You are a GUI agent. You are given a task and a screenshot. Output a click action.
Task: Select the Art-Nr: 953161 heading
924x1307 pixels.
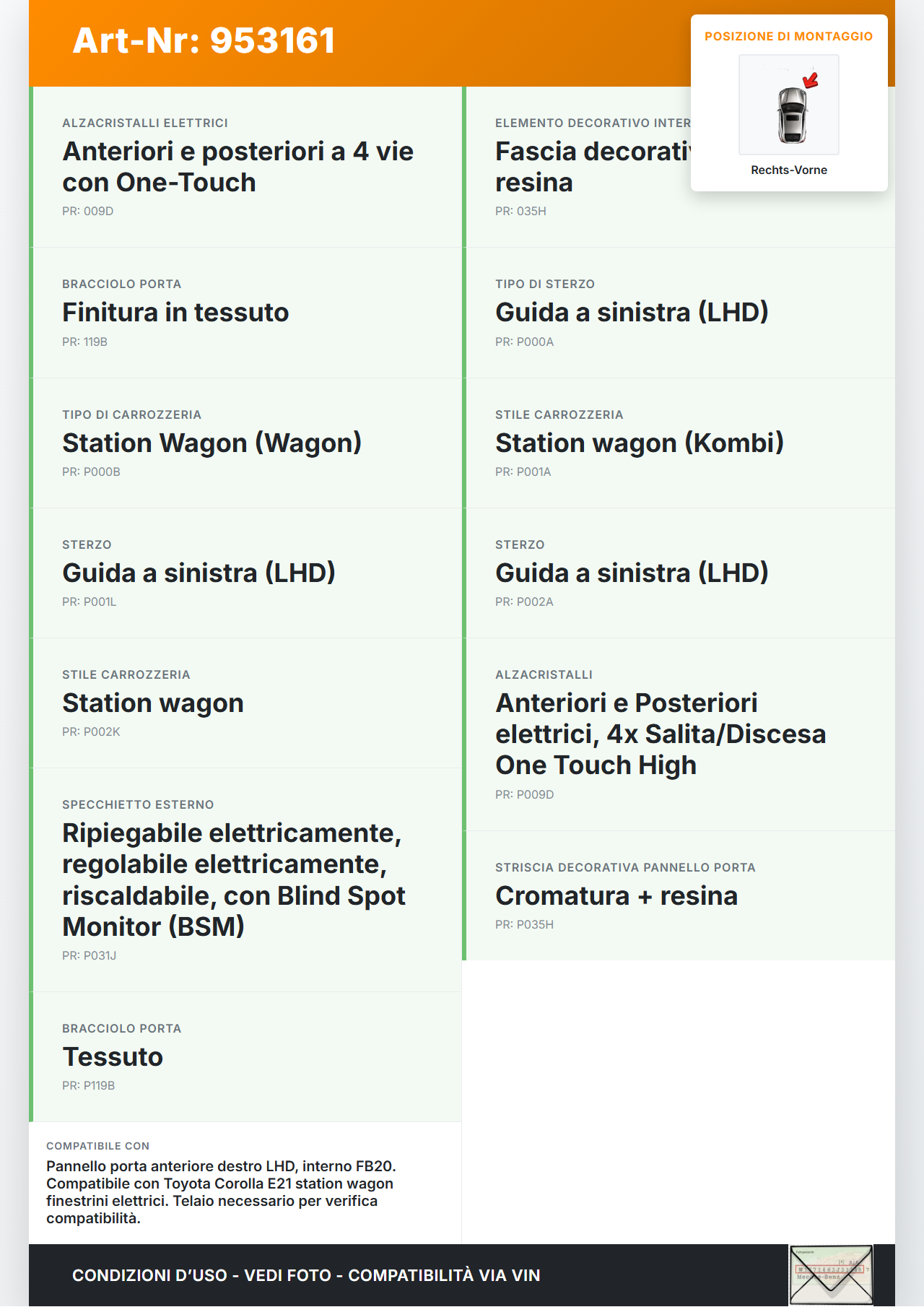(204, 40)
